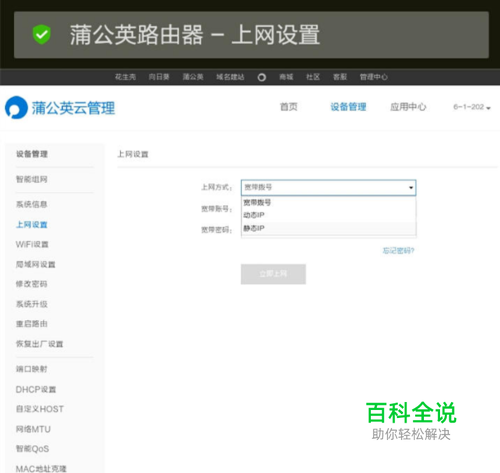
Task: Open MAC地址克隆 in sidebar
Action: tap(41, 469)
